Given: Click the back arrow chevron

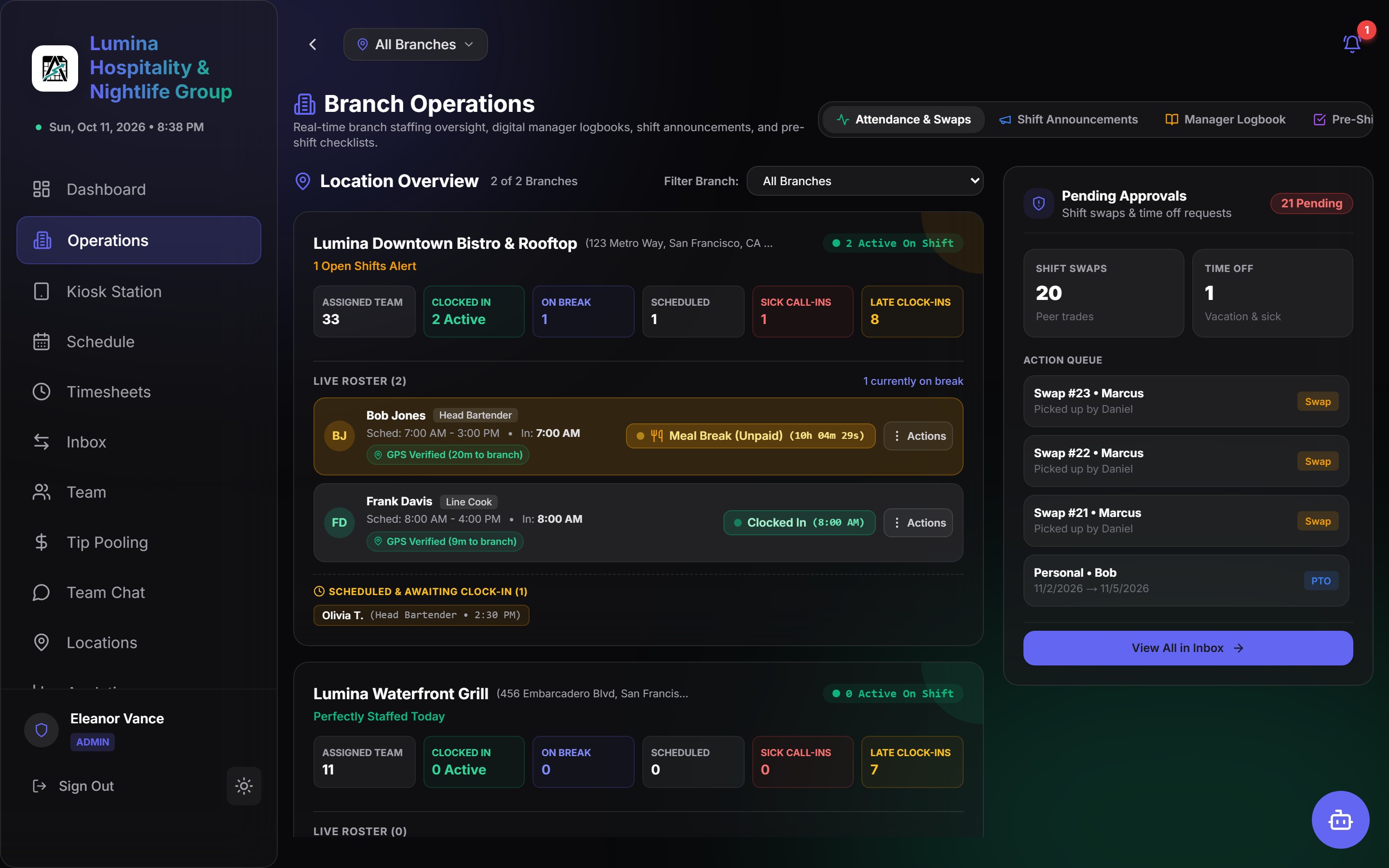Looking at the screenshot, I should (x=313, y=44).
